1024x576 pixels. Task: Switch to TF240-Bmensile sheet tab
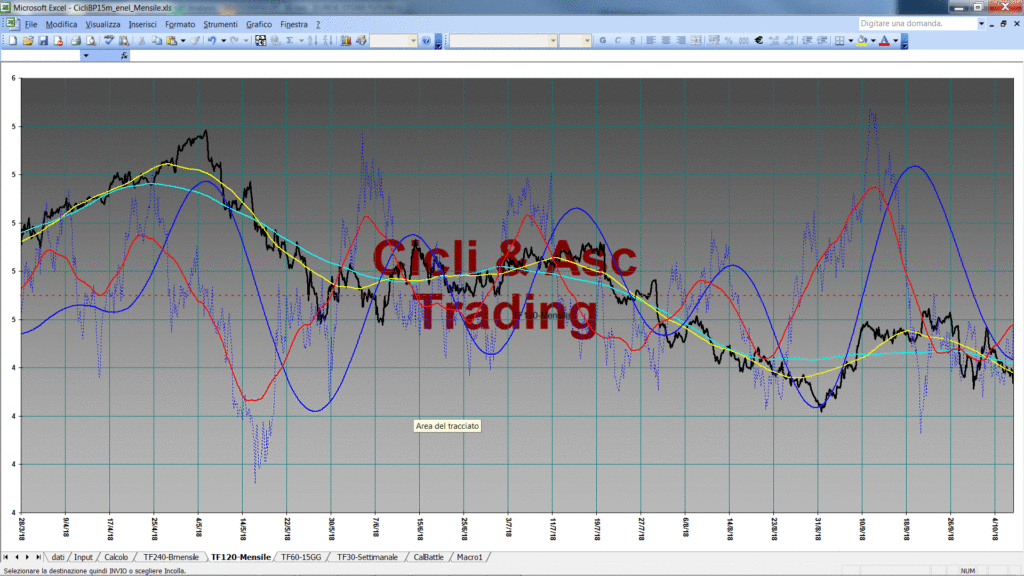pyautogui.click(x=170, y=557)
